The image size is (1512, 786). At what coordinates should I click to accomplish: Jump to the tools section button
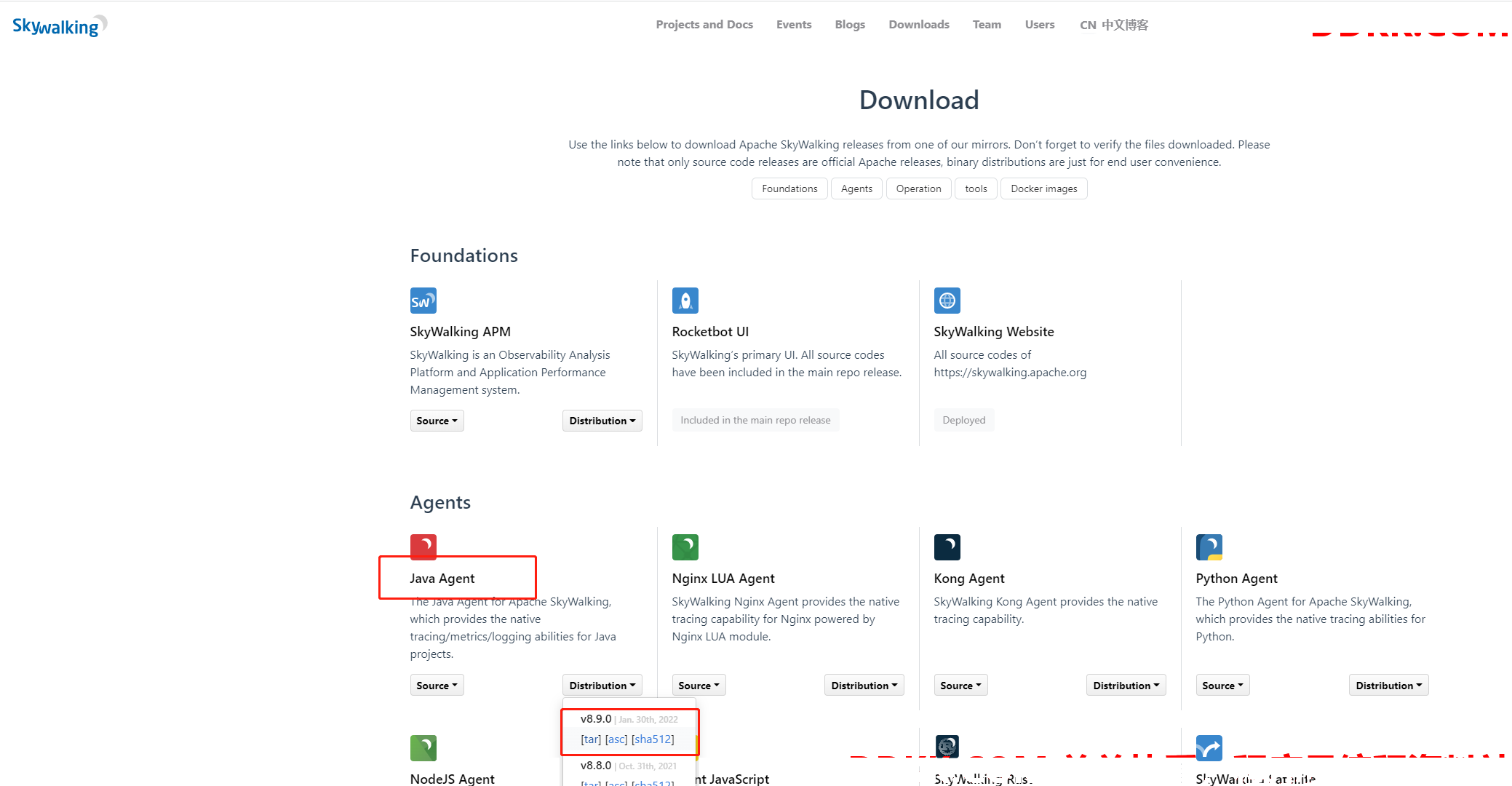[x=976, y=188]
